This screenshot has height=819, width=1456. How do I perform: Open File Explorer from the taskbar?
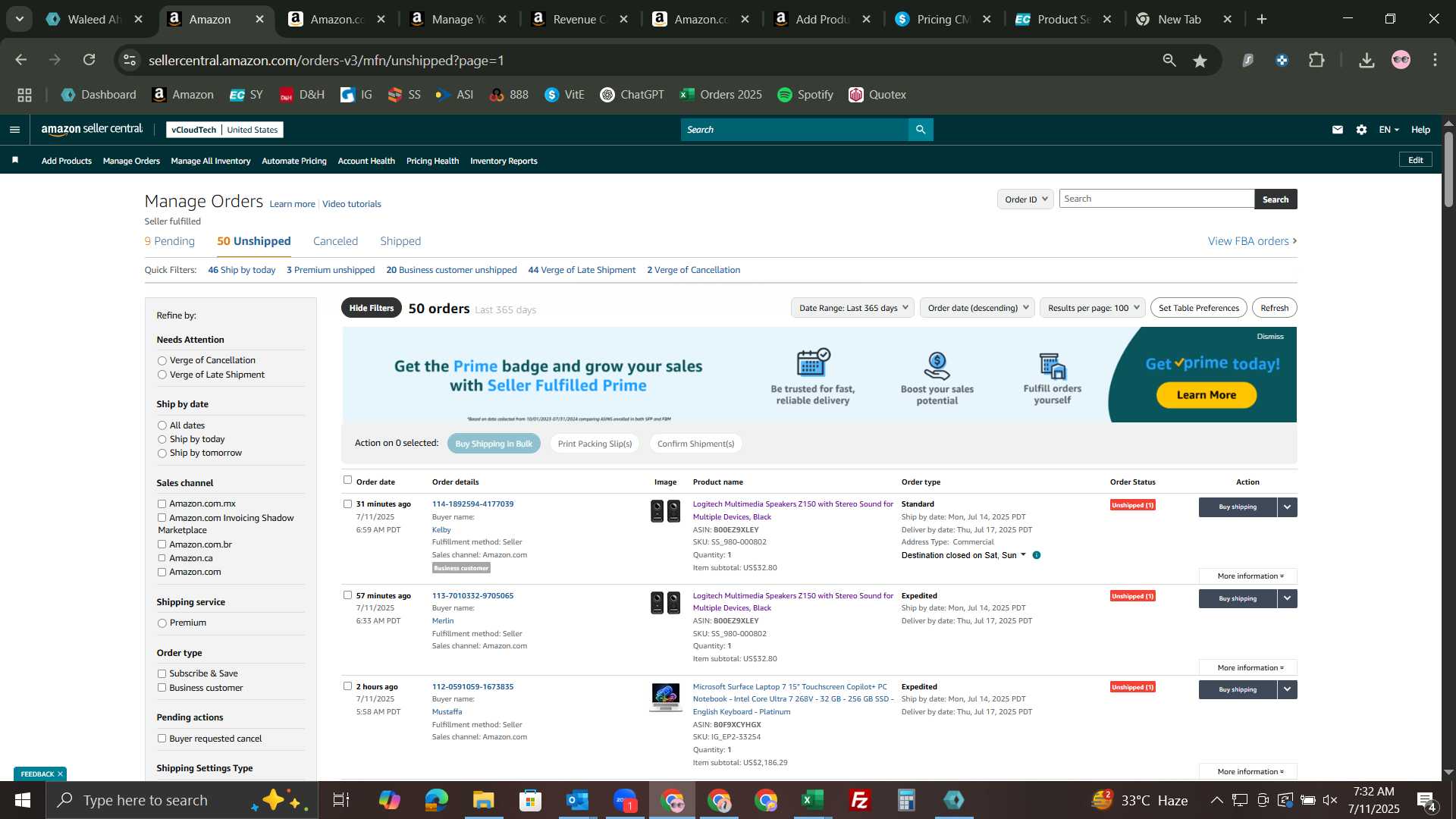point(483,800)
